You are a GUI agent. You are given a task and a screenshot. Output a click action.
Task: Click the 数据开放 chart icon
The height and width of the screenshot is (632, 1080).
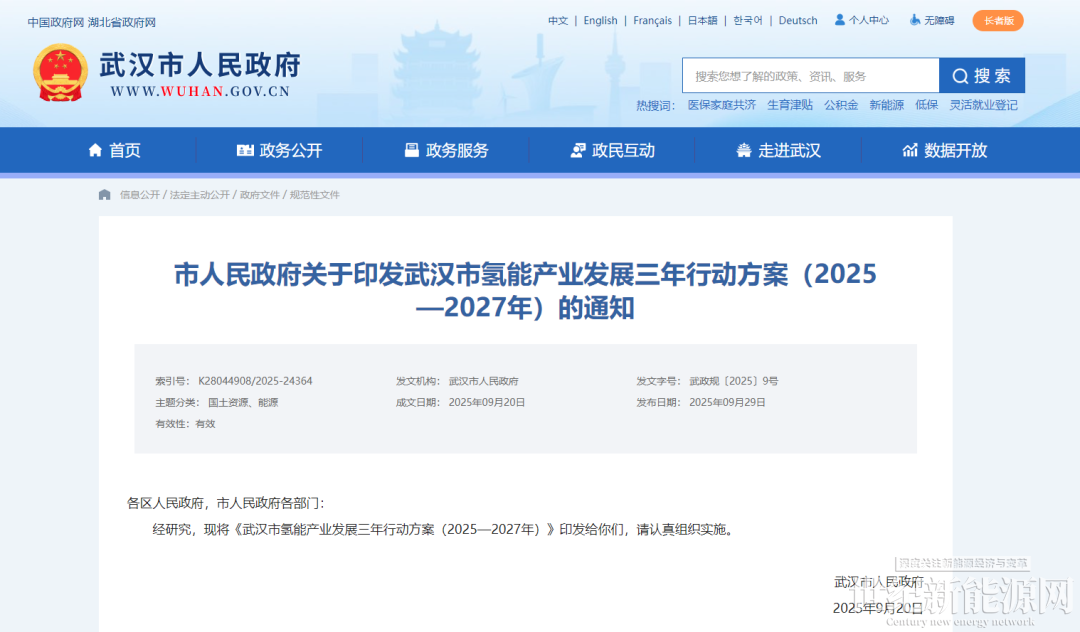point(910,150)
